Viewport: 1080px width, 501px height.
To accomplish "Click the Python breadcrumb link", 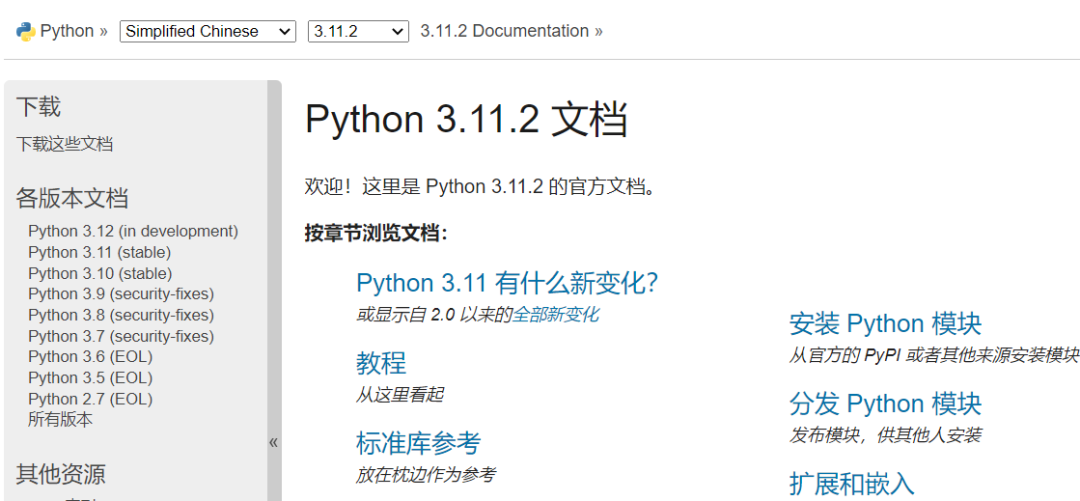I will pyautogui.click(x=67, y=31).
